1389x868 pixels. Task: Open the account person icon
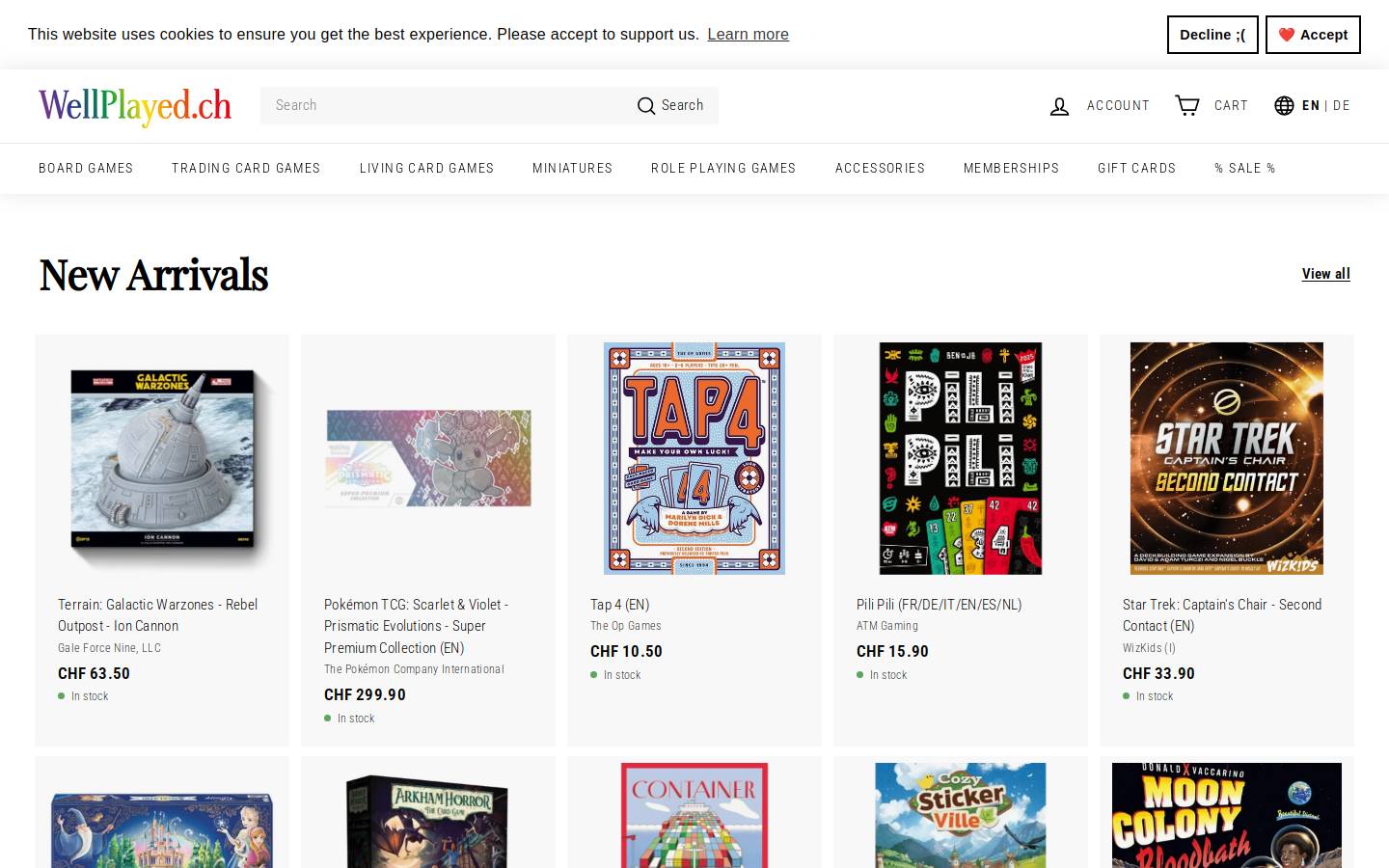point(1059,106)
